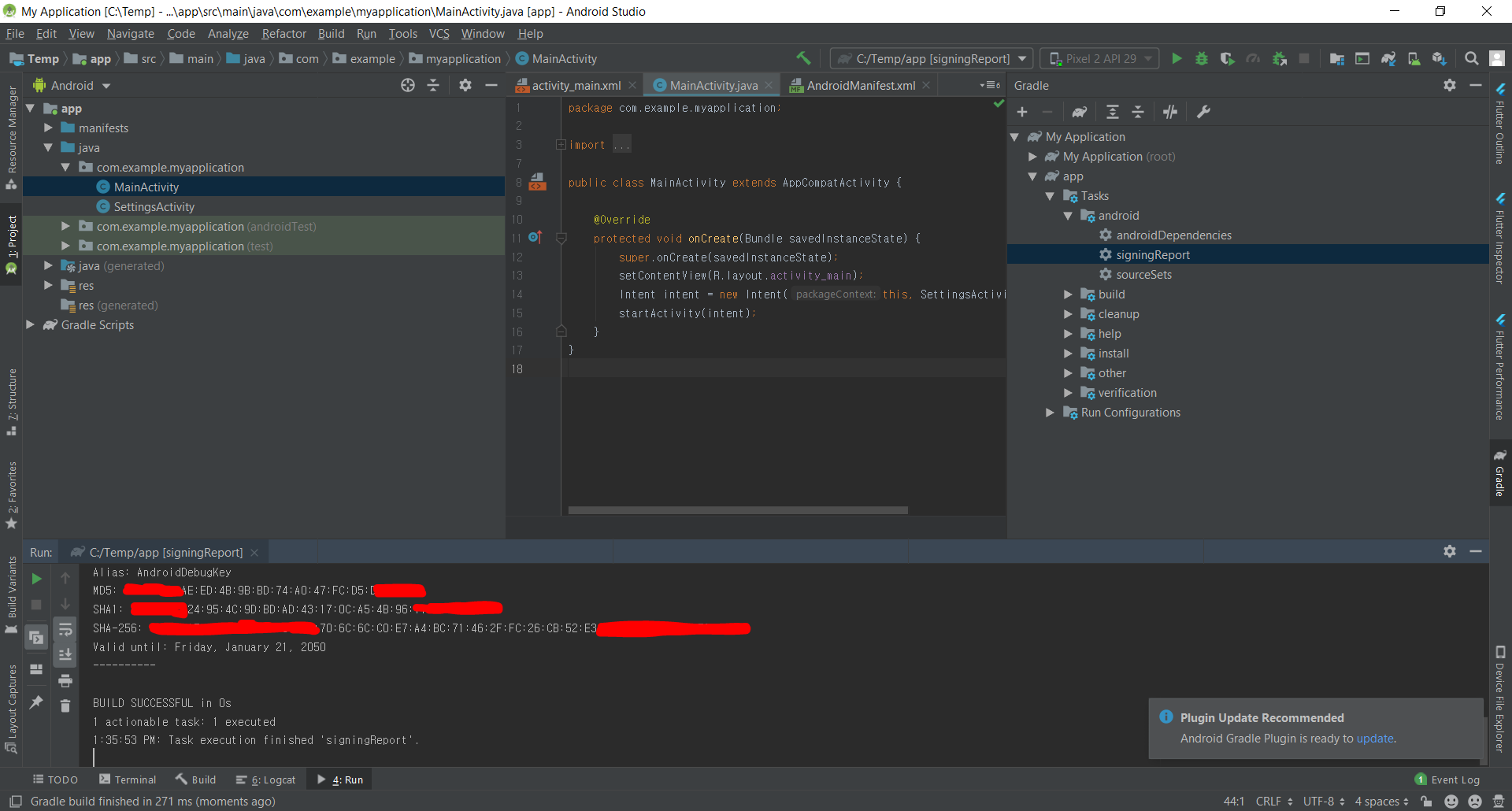Image resolution: width=1512 pixels, height=811 pixels.
Task: Expand the res folder
Action: (x=48, y=285)
